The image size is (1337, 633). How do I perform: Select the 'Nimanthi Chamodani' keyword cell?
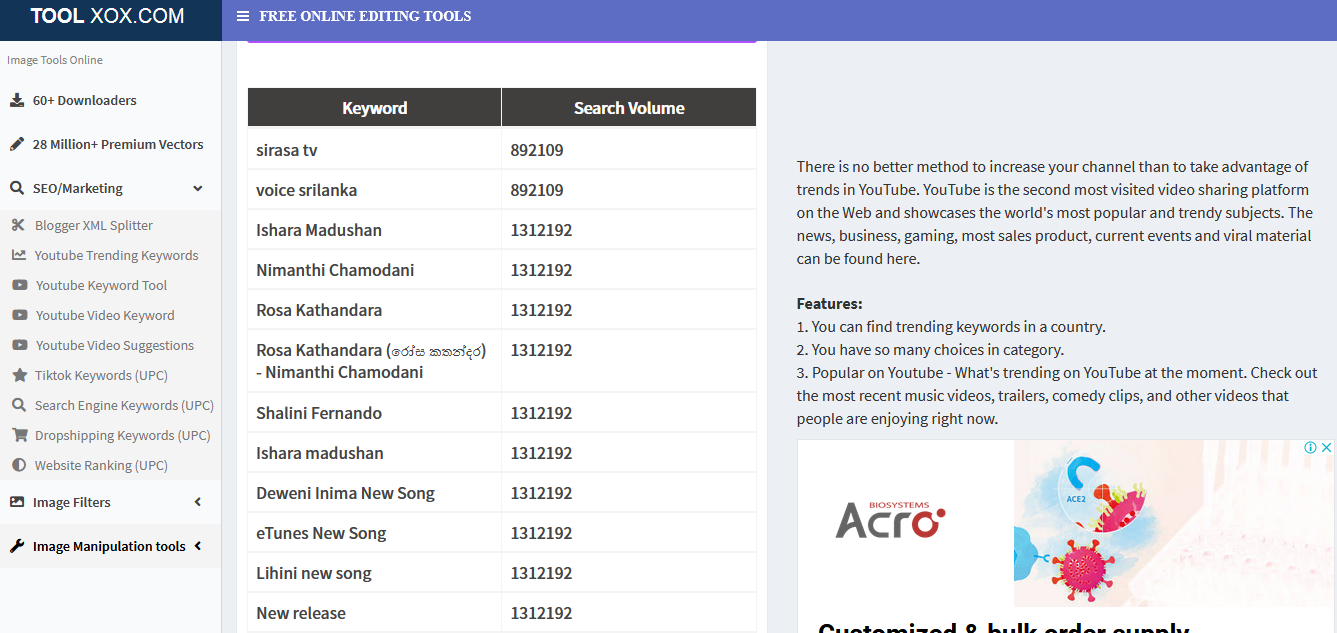click(375, 270)
